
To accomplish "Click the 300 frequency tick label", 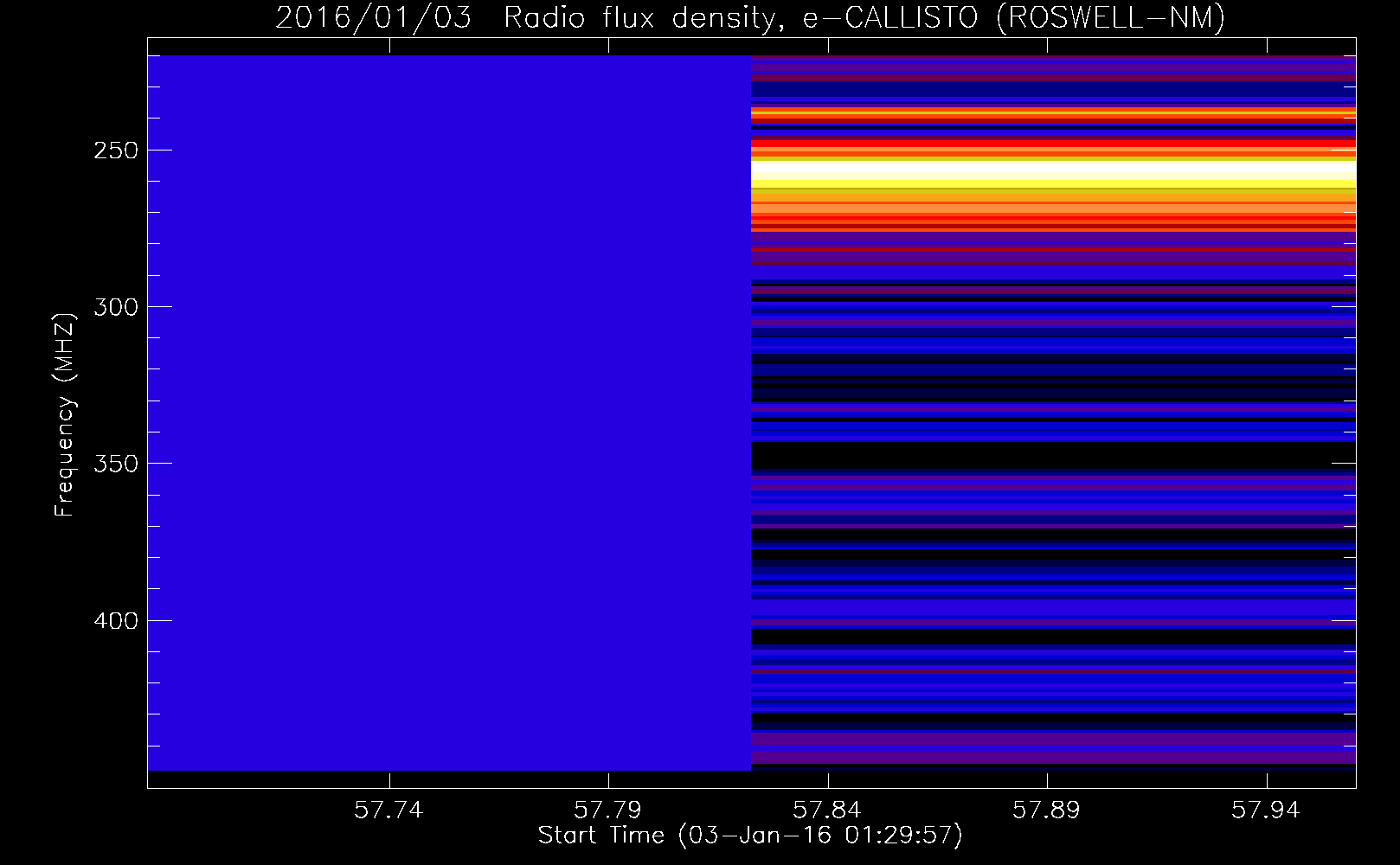I will (116, 307).
